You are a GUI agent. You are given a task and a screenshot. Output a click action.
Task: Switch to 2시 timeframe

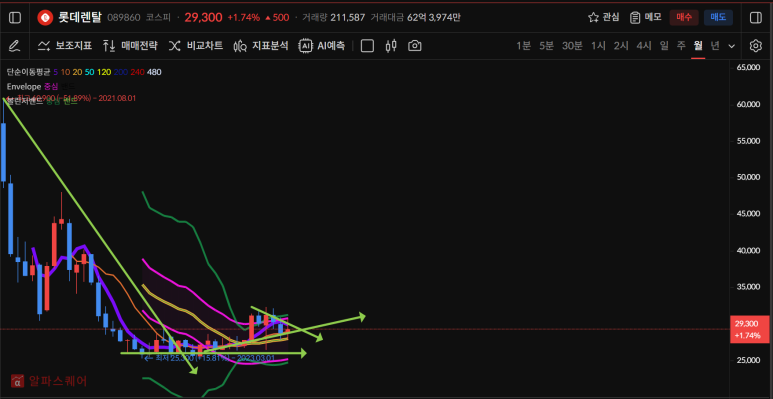(x=621, y=46)
